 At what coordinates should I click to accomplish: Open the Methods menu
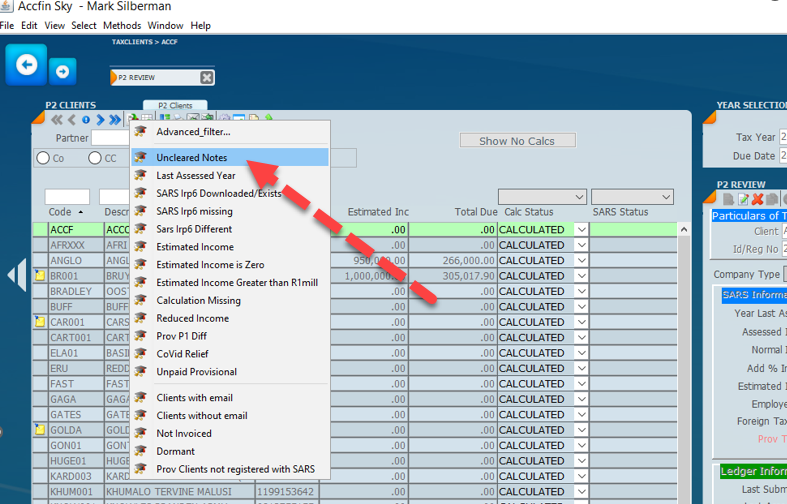[122, 25]
